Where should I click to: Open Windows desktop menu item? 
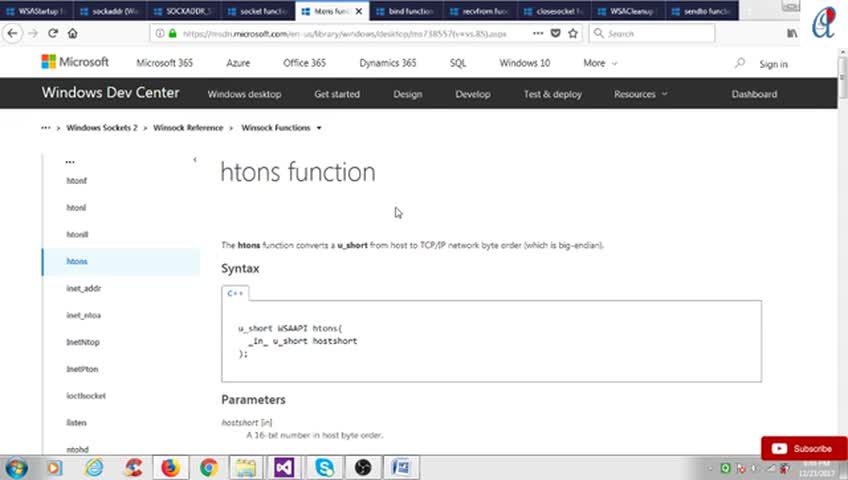point(244,94)
